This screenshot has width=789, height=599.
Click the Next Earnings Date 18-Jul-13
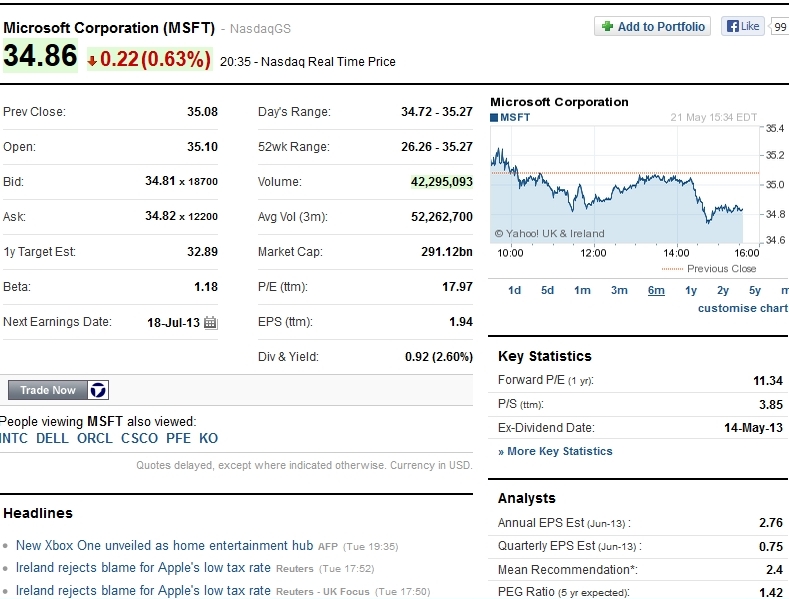173,323
